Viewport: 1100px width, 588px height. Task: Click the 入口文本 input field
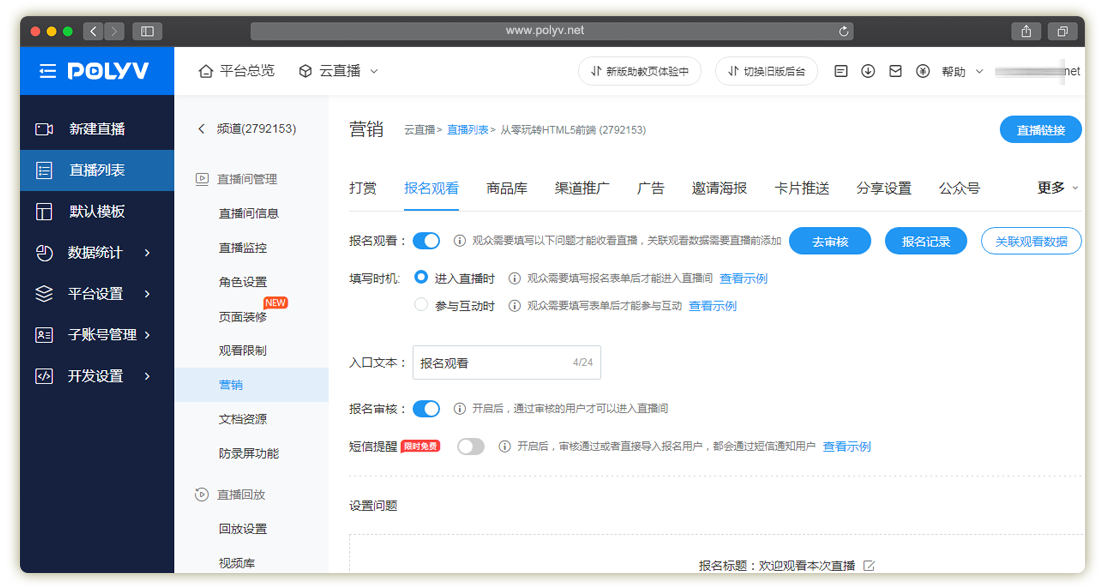pos(490,363)
